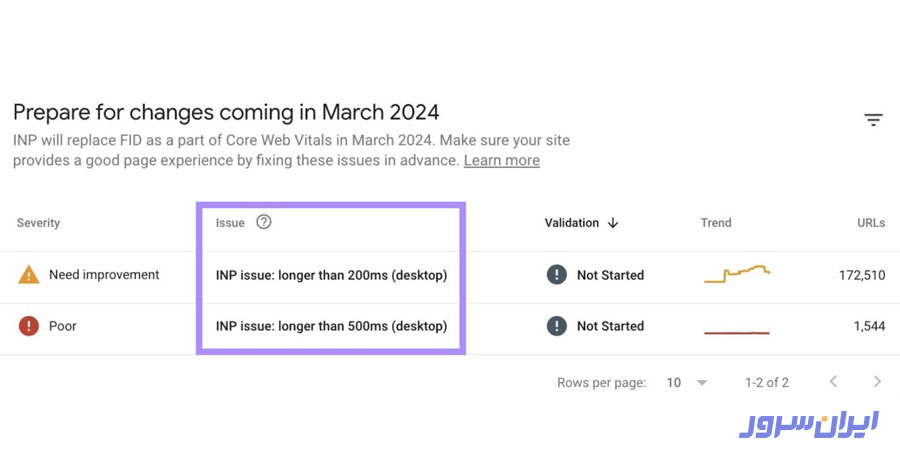This screenshot has width=900, height=450.
Task: Click the orange trend sparkline
Action: [737, 273]
